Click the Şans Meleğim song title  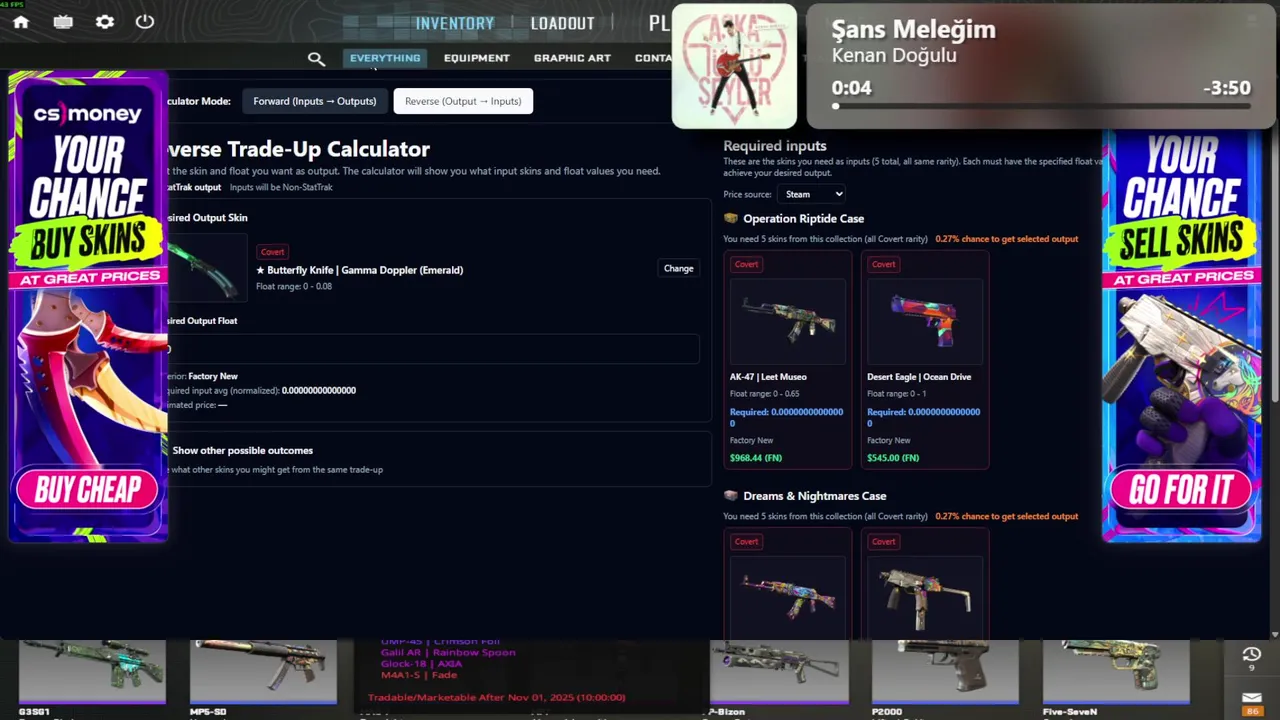[914, 30]
